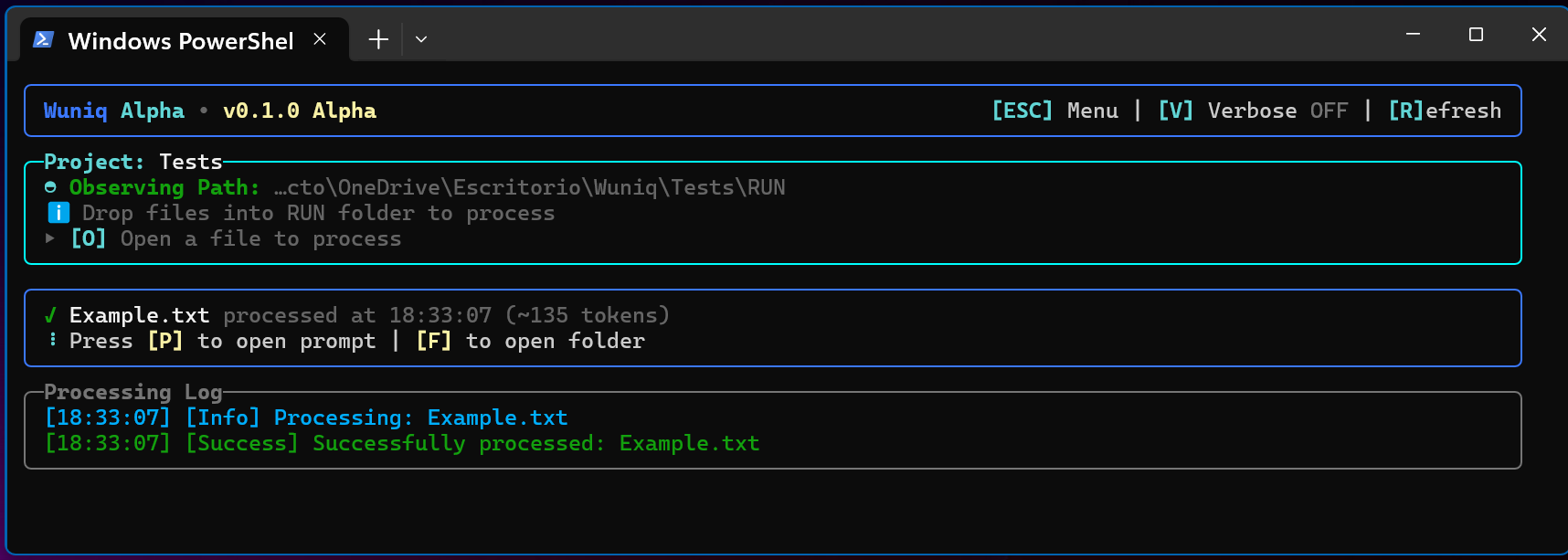Click the [R]efresh command
Image resolution: width=1568 pixels, height=560 pixels.
coord(1445,111)
